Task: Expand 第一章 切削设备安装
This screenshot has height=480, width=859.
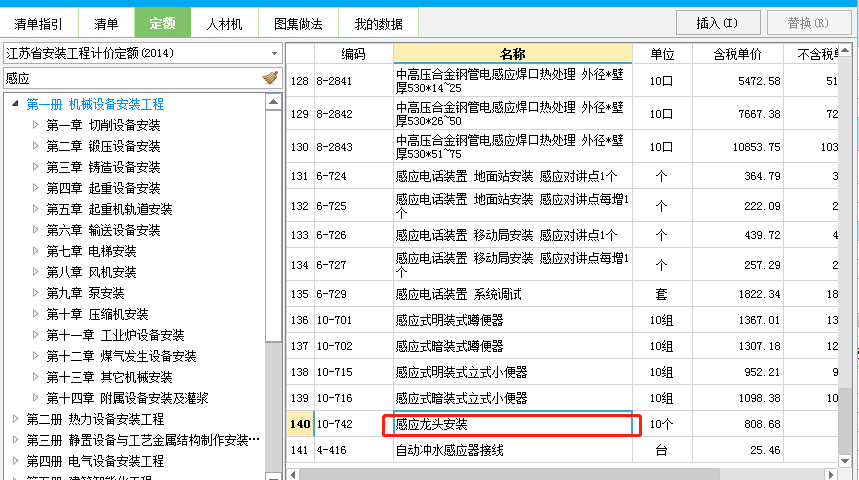Action: click(x=35, y=124)
